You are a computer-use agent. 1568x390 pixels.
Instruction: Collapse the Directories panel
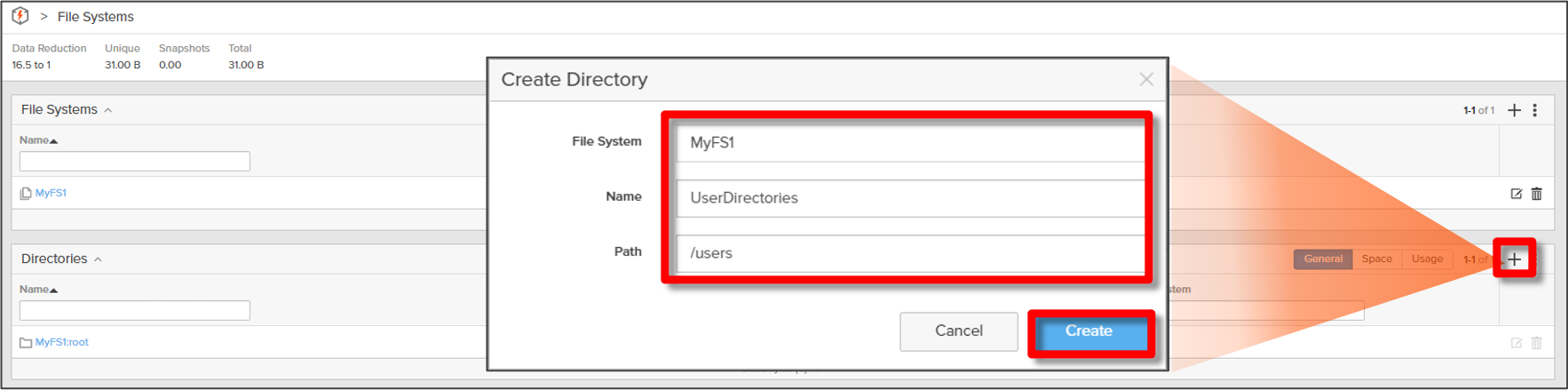click(x=98, y=259)
